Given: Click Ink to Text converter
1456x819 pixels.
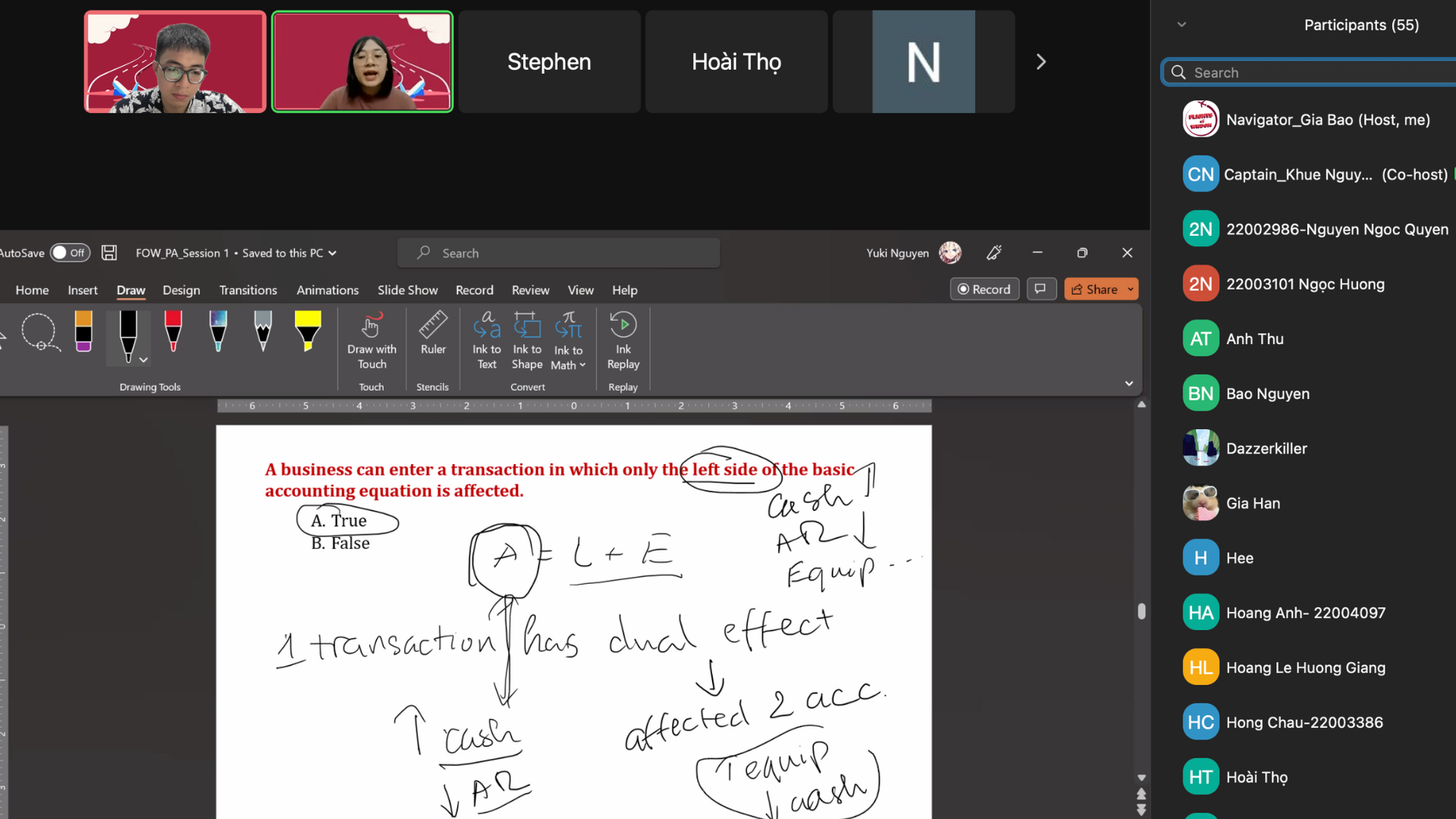Looking at the screenshot, I should (487, 340).
